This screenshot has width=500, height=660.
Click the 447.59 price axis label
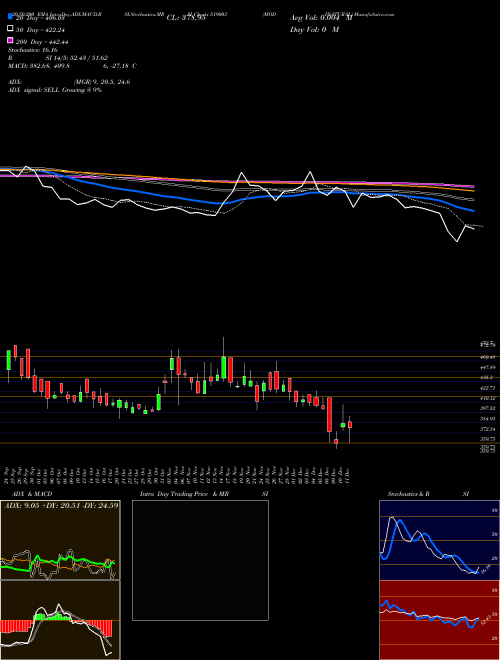[x=490, y=367]
